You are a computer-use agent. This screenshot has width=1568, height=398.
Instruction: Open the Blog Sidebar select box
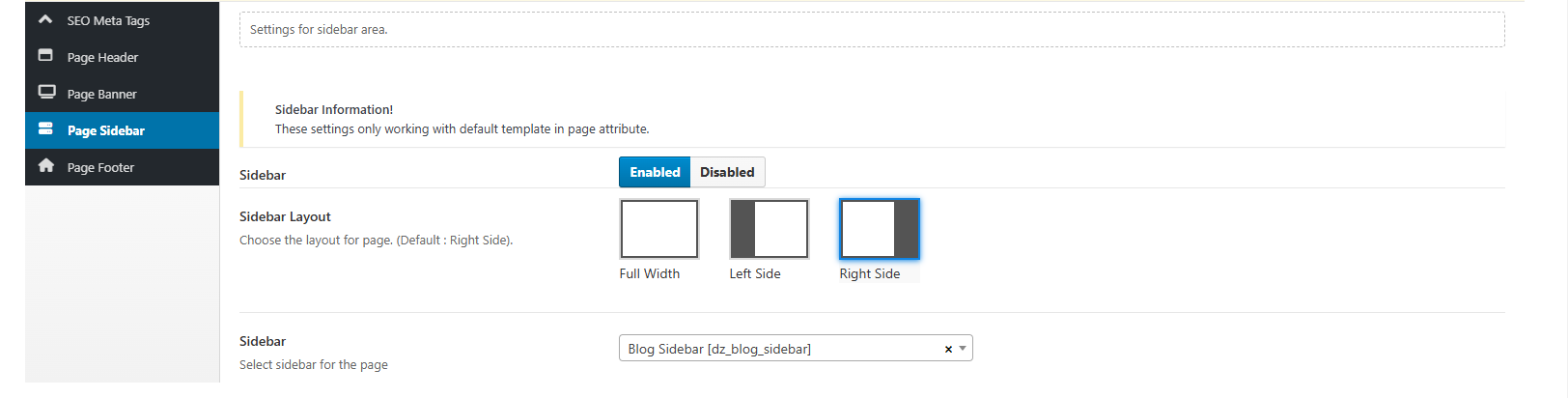782,349
